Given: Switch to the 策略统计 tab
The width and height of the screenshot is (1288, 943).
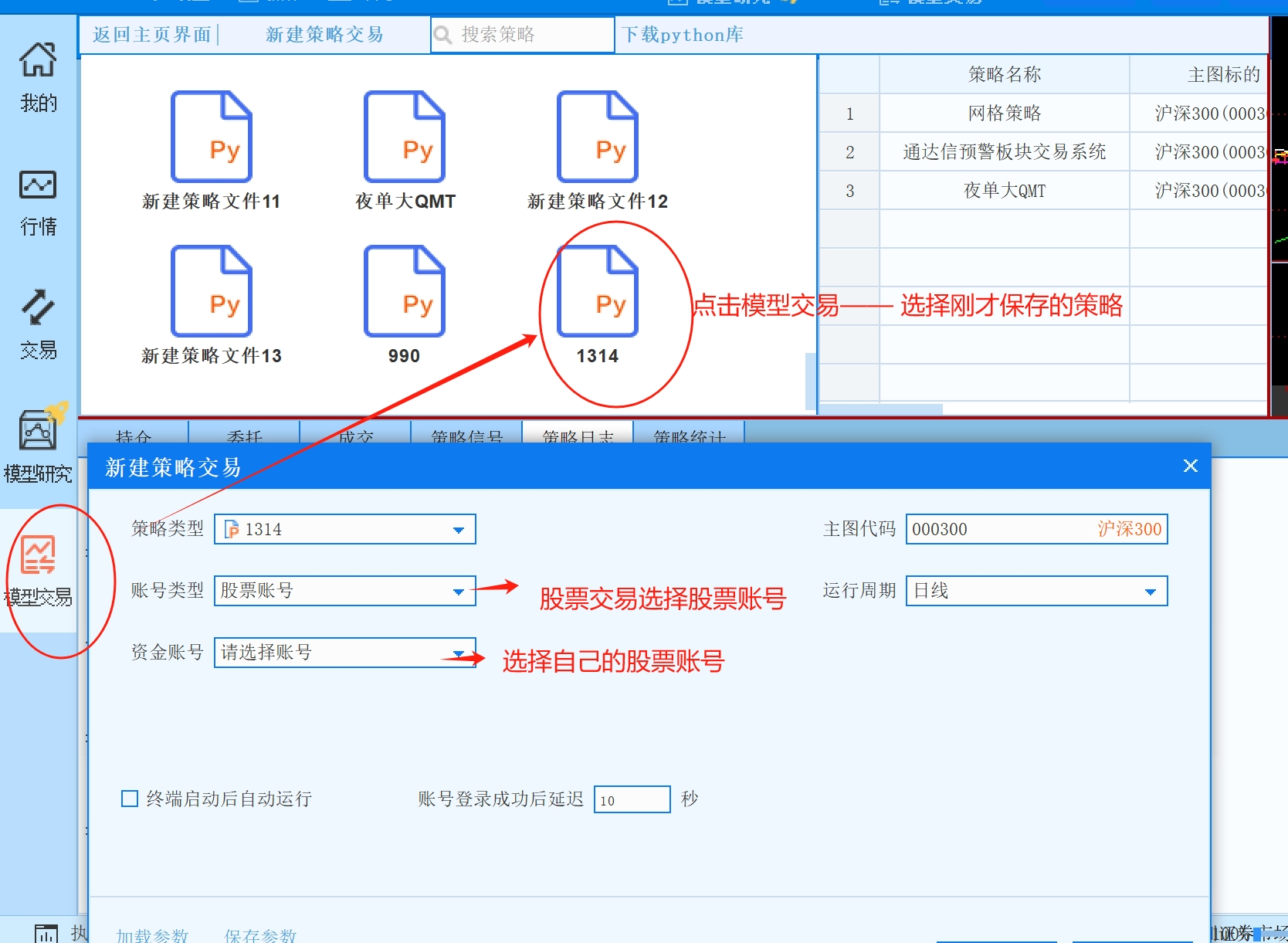Looking at the screenshot, I should [689, 435].
